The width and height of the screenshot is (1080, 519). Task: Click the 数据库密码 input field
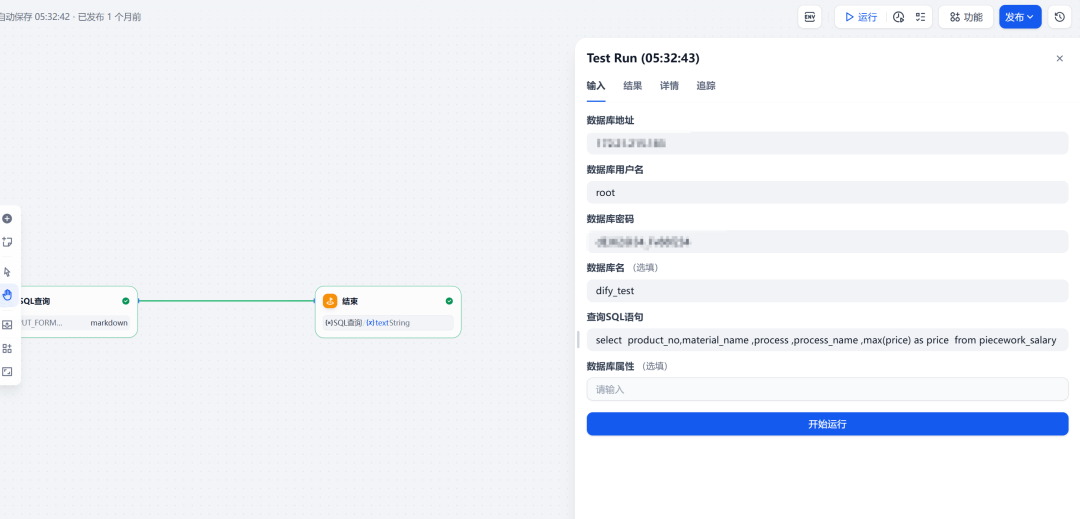[x=827, y=242]
